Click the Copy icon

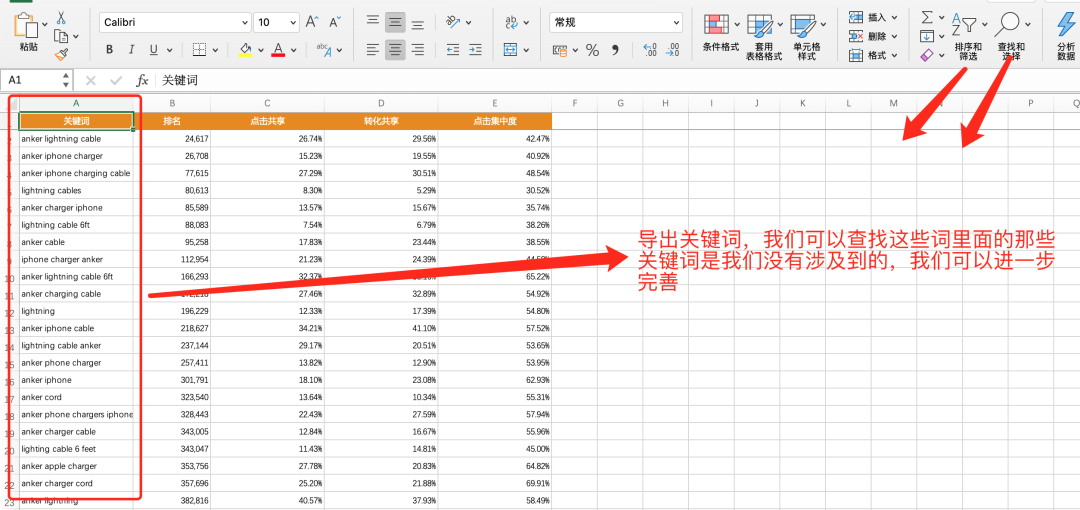(61, 36)
